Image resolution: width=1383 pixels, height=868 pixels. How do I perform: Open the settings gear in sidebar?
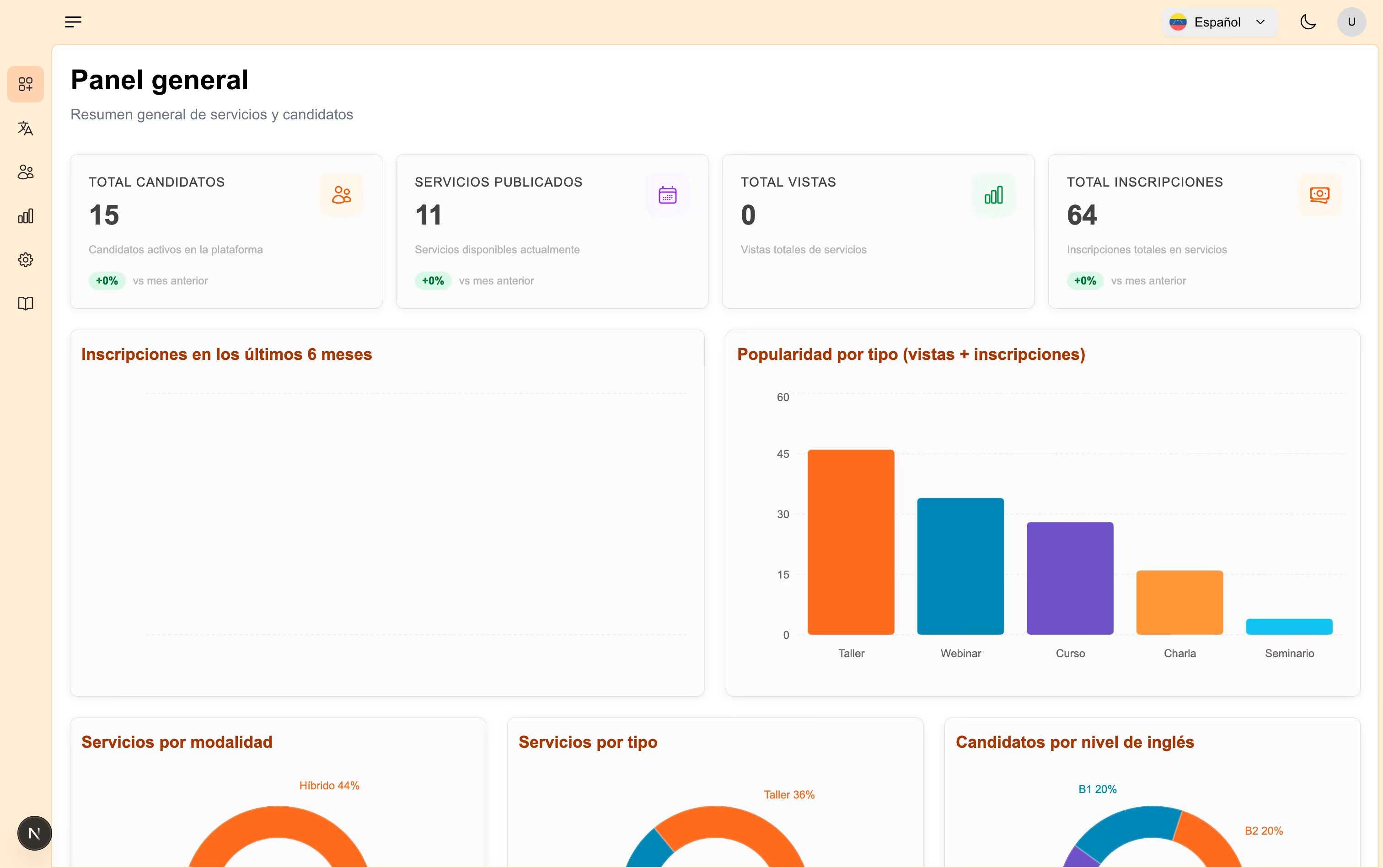(x=25, y=259)
